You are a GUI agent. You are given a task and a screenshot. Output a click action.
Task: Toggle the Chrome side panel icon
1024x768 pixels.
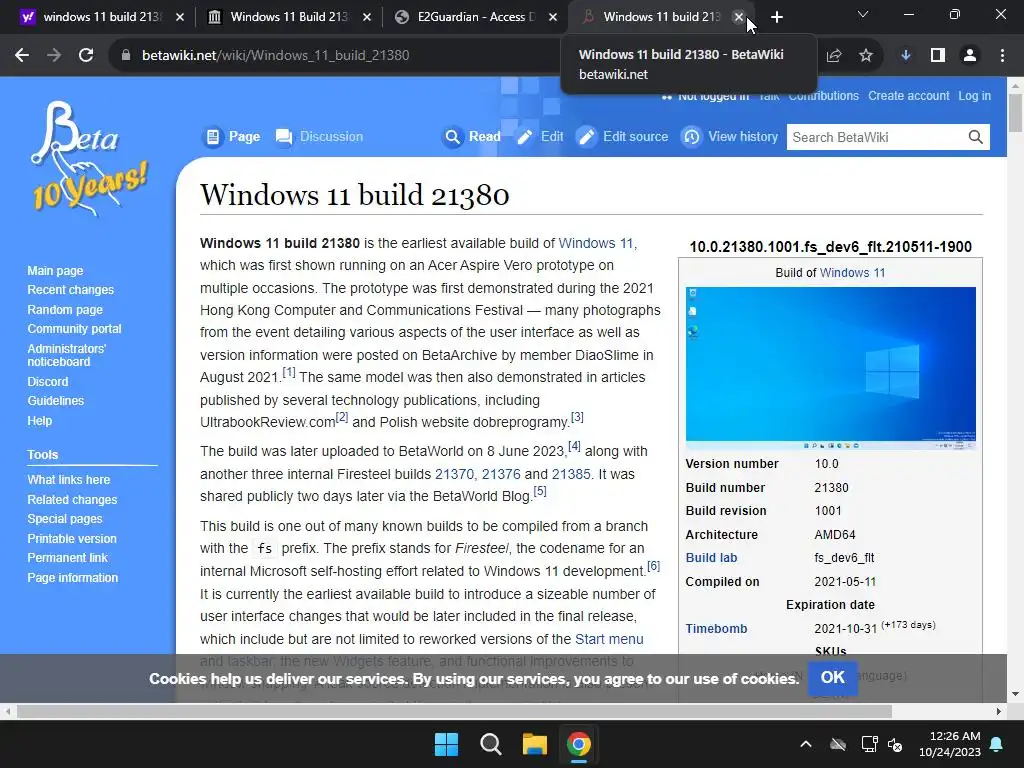pyautogui.click(x=938, y=56)
